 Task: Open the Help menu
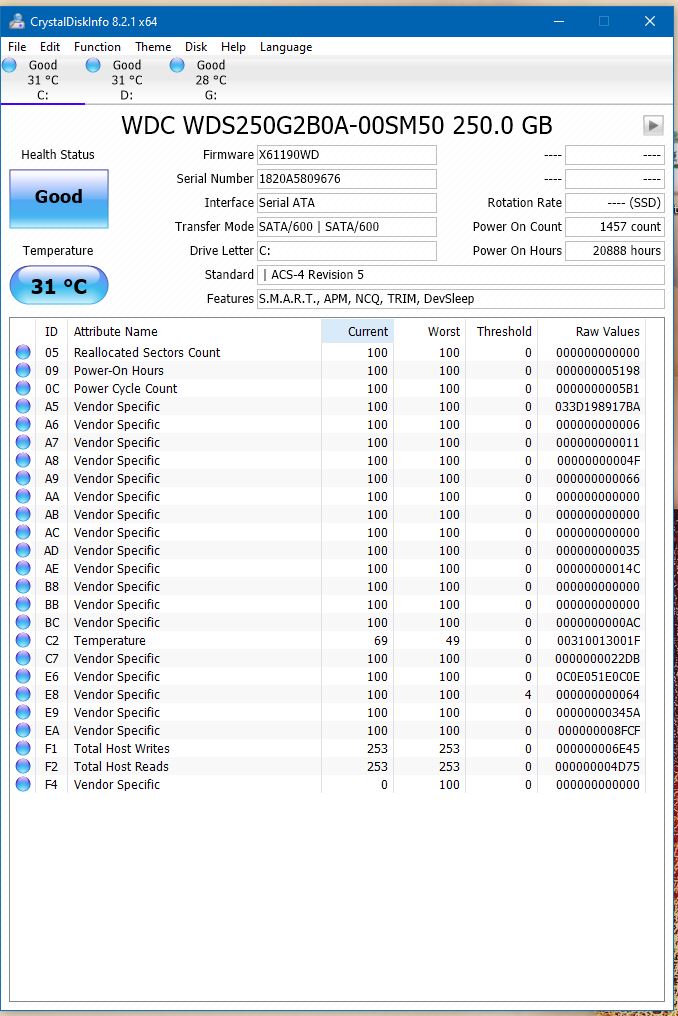233,47
